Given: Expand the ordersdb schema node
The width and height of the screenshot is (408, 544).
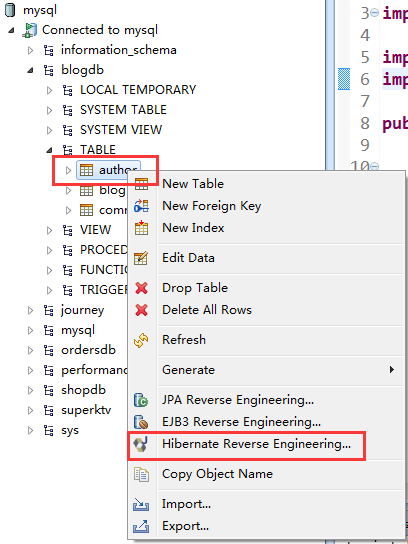Looking at the screenshot, I should tap(31, 350).
